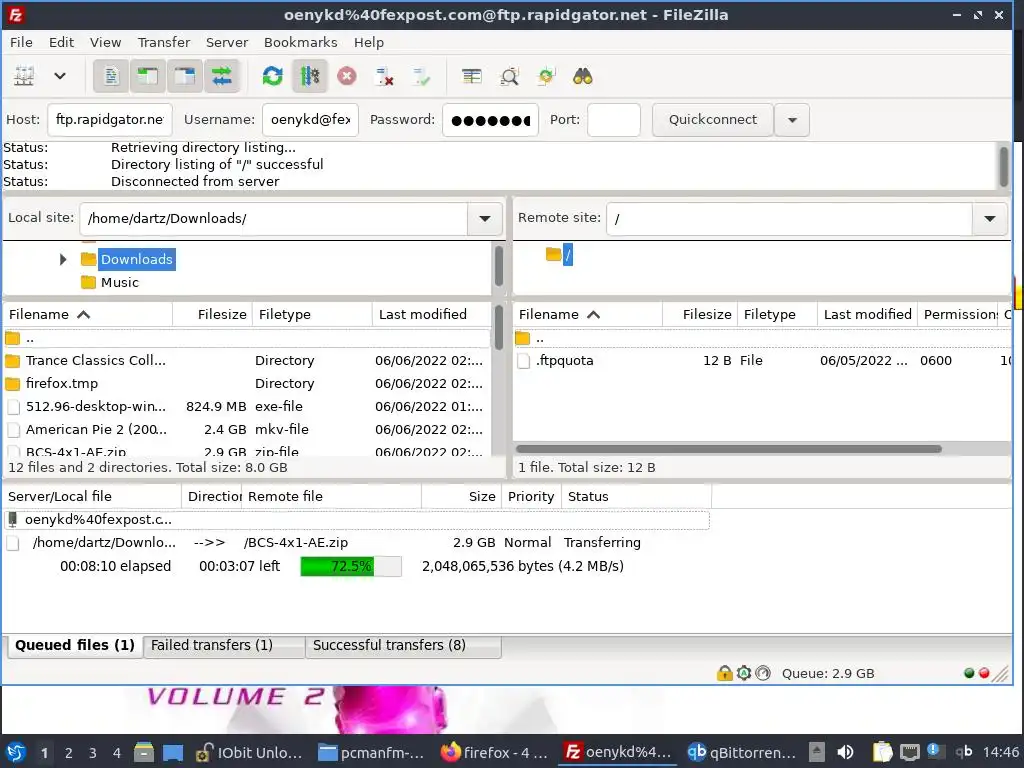The width and height of the screenshot is (1024, 768).
Task: Select the Music folder in local tree
Action: point(120,282)
